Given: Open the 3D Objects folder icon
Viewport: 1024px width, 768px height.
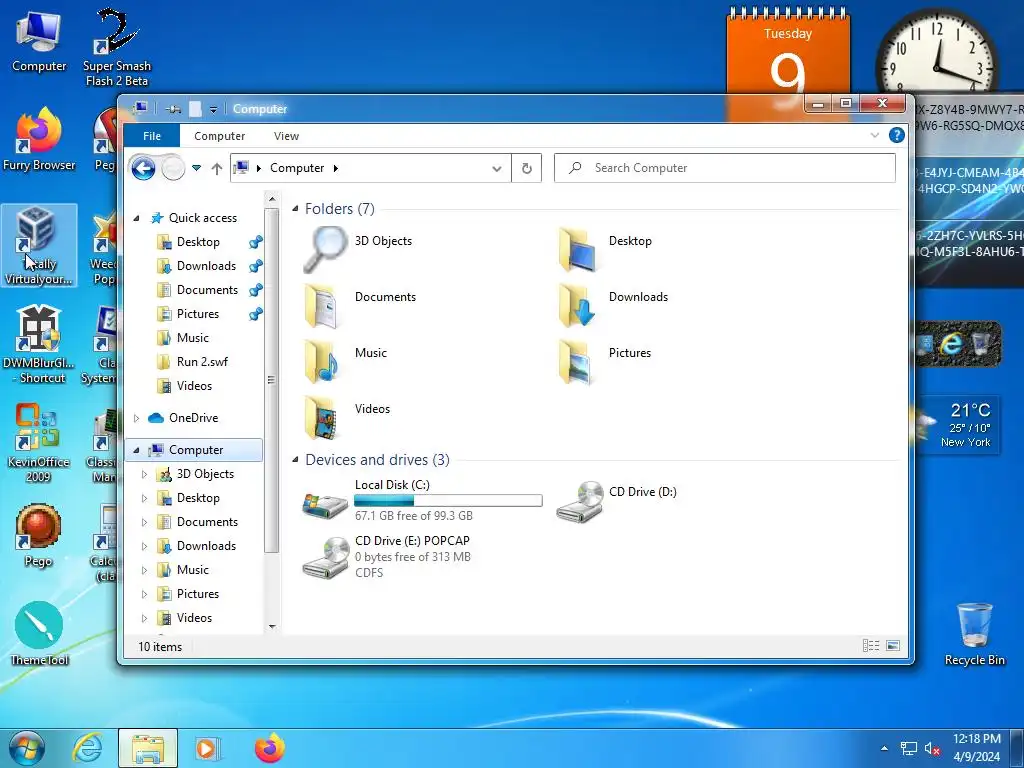Looking at the screenshot, I should point(326,249).
